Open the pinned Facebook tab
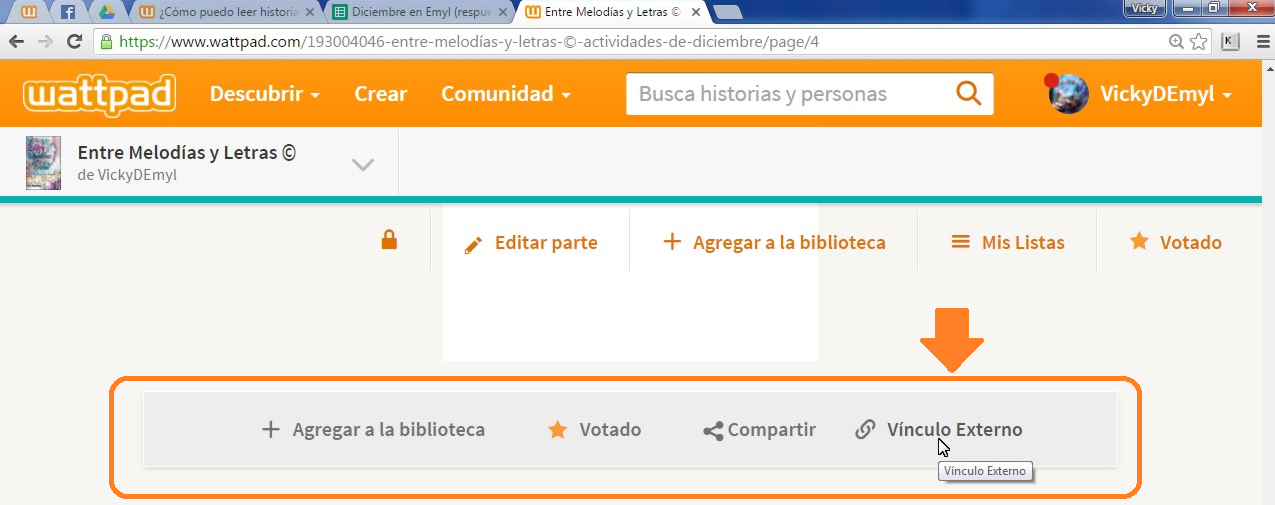 [x=68, y=13]
